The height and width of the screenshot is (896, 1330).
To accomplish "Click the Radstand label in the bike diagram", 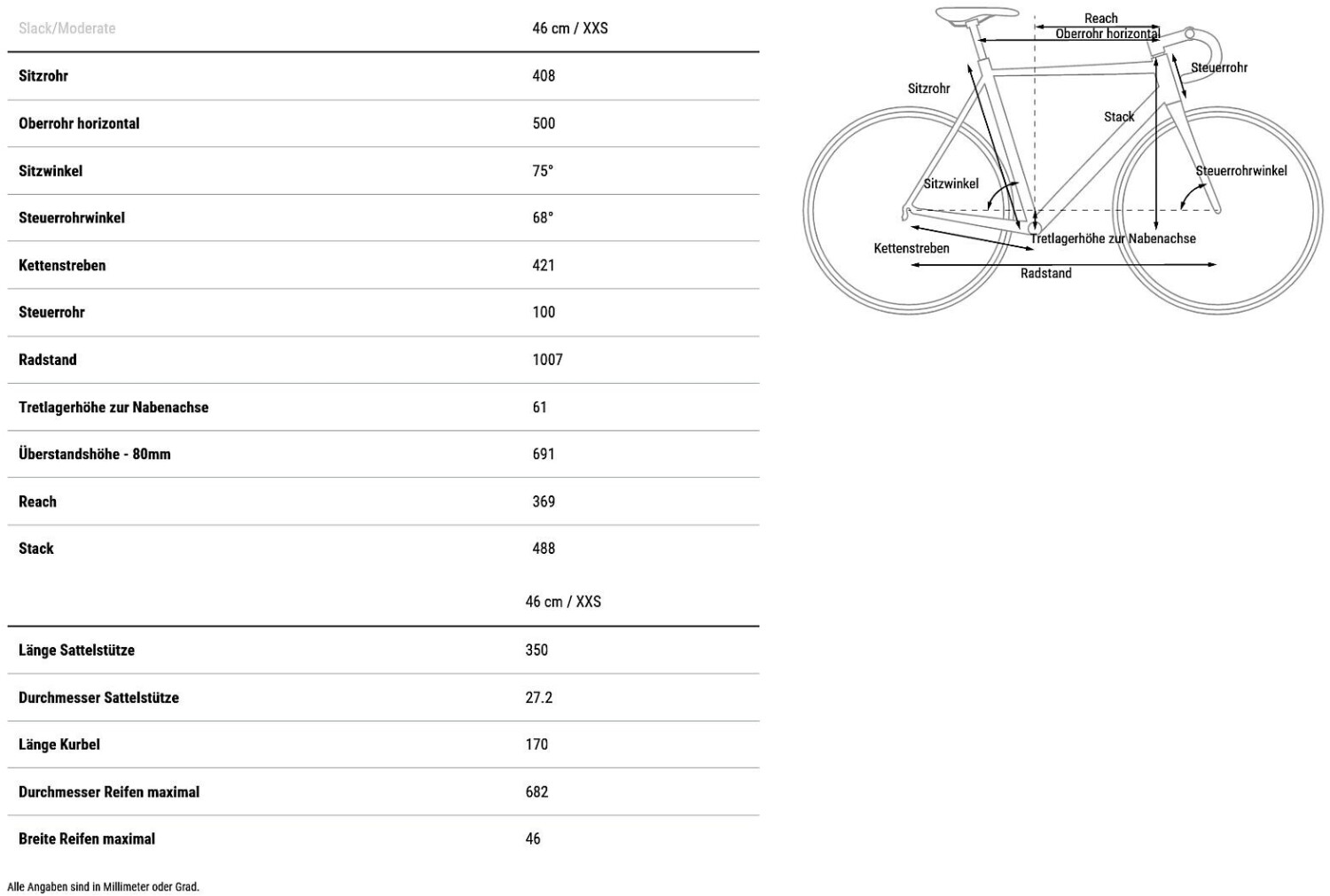I will point(1045,274).
